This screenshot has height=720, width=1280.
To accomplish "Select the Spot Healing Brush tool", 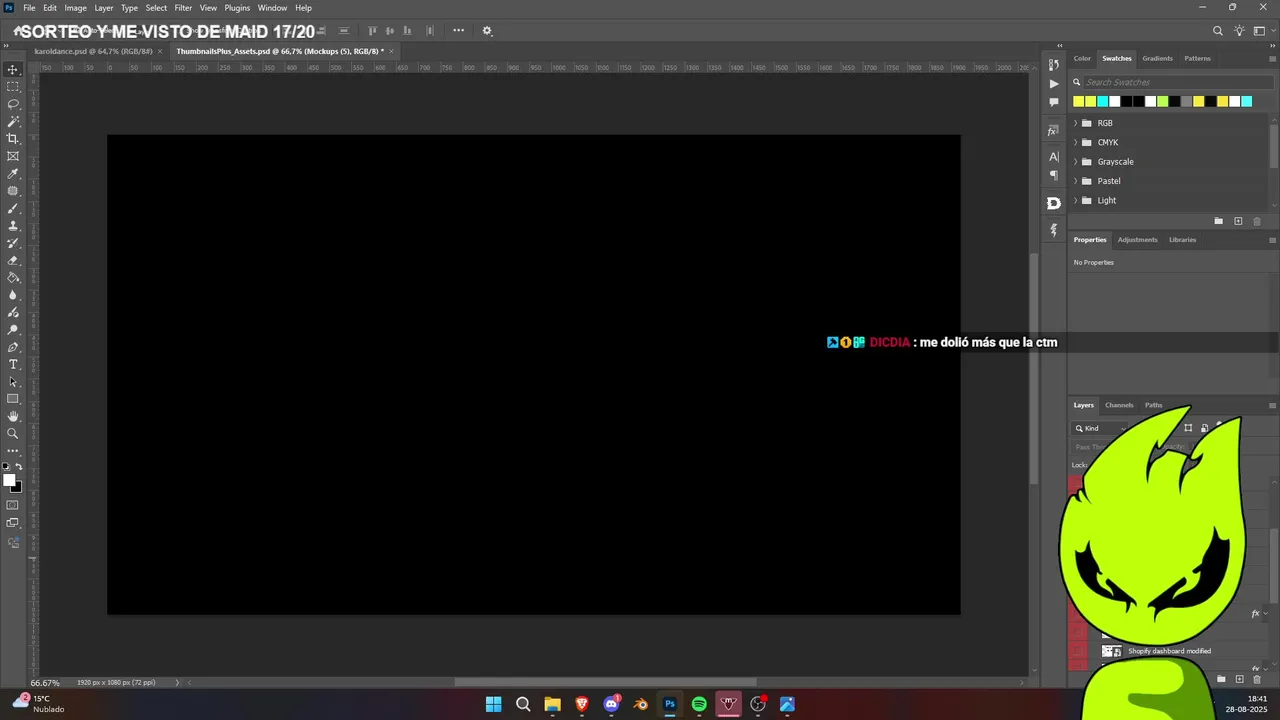I will pos(13,191).
